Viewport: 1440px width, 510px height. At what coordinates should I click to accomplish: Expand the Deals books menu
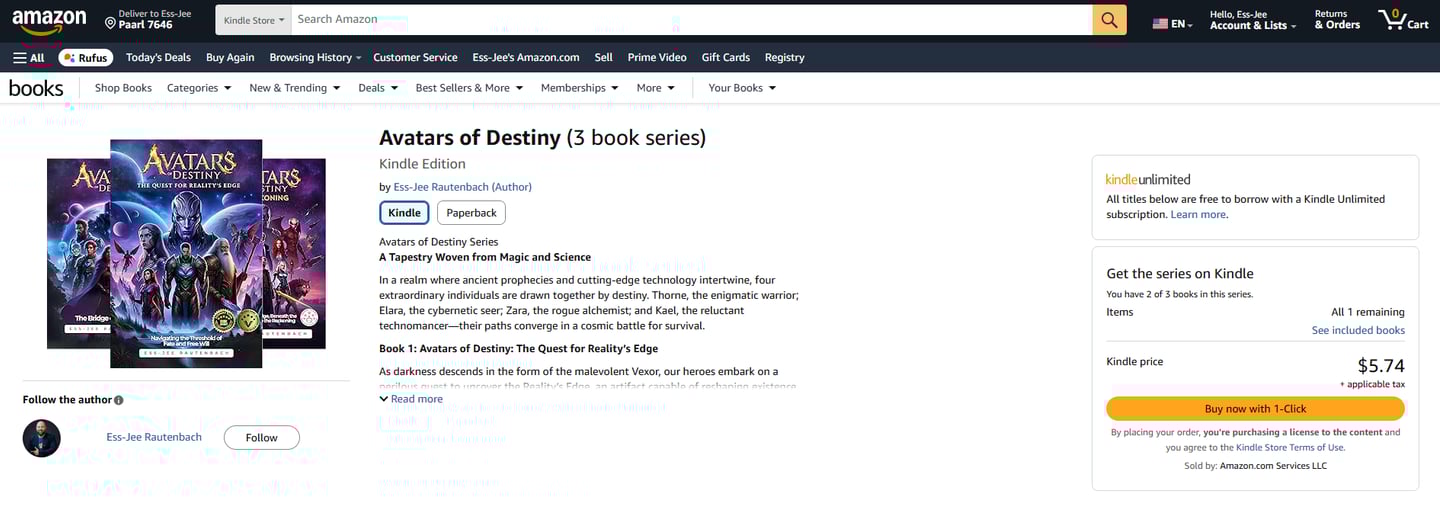click(378, 88)
